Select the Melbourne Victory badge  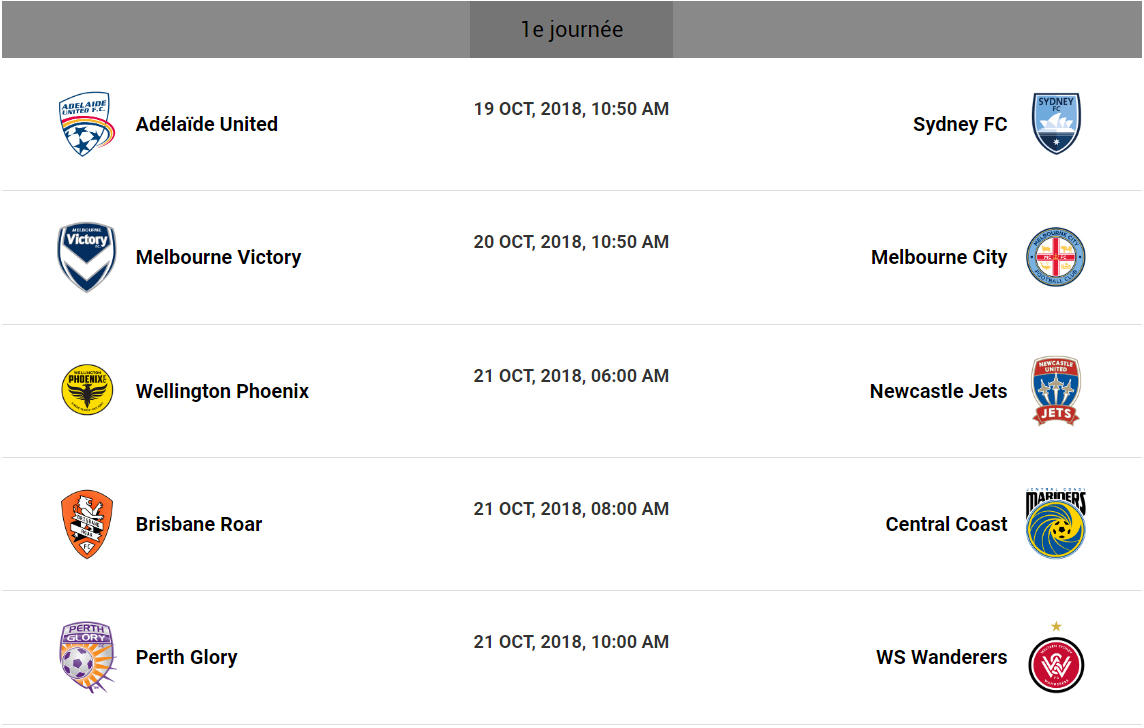coord(87,257)
